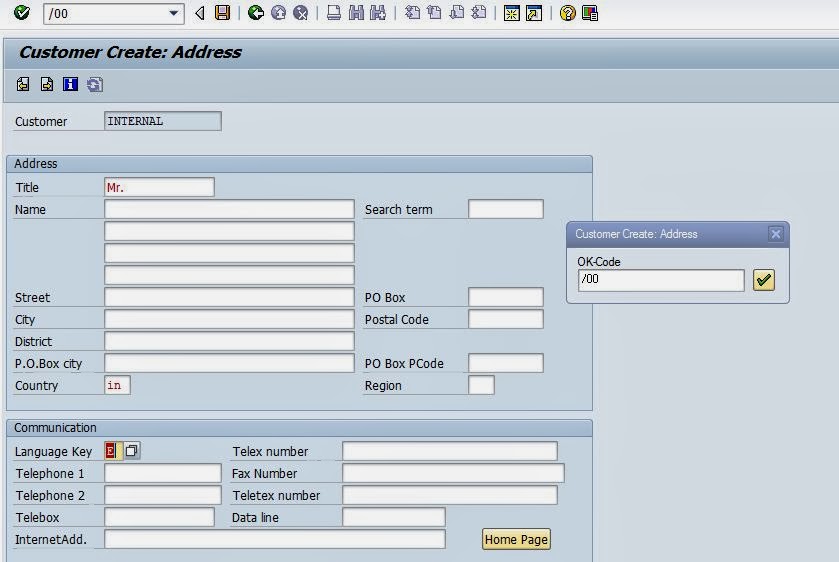Click the blue information icon

click(x=70, y=85)
